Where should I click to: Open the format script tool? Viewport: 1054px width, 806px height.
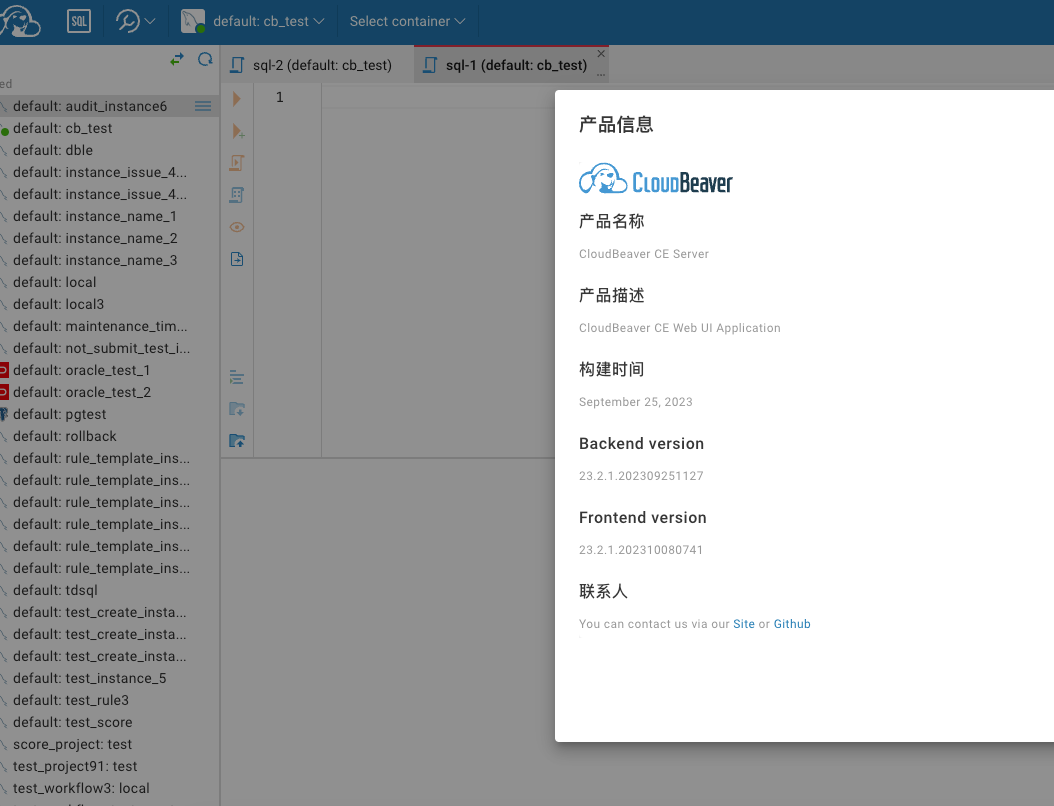(x=237, y=377)
